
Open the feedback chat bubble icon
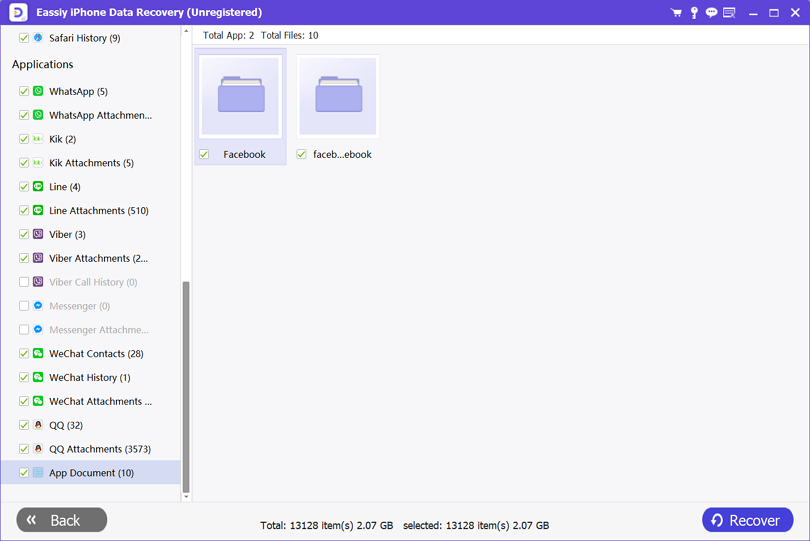tap(711, 12)
